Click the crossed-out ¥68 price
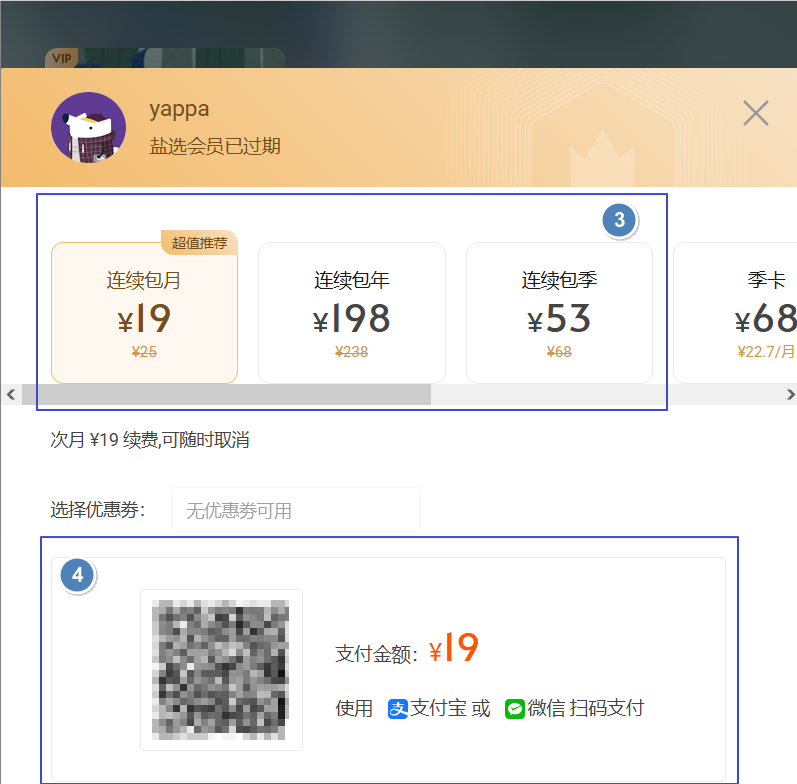The image size is (797, 784). click(x=559, y=351)
